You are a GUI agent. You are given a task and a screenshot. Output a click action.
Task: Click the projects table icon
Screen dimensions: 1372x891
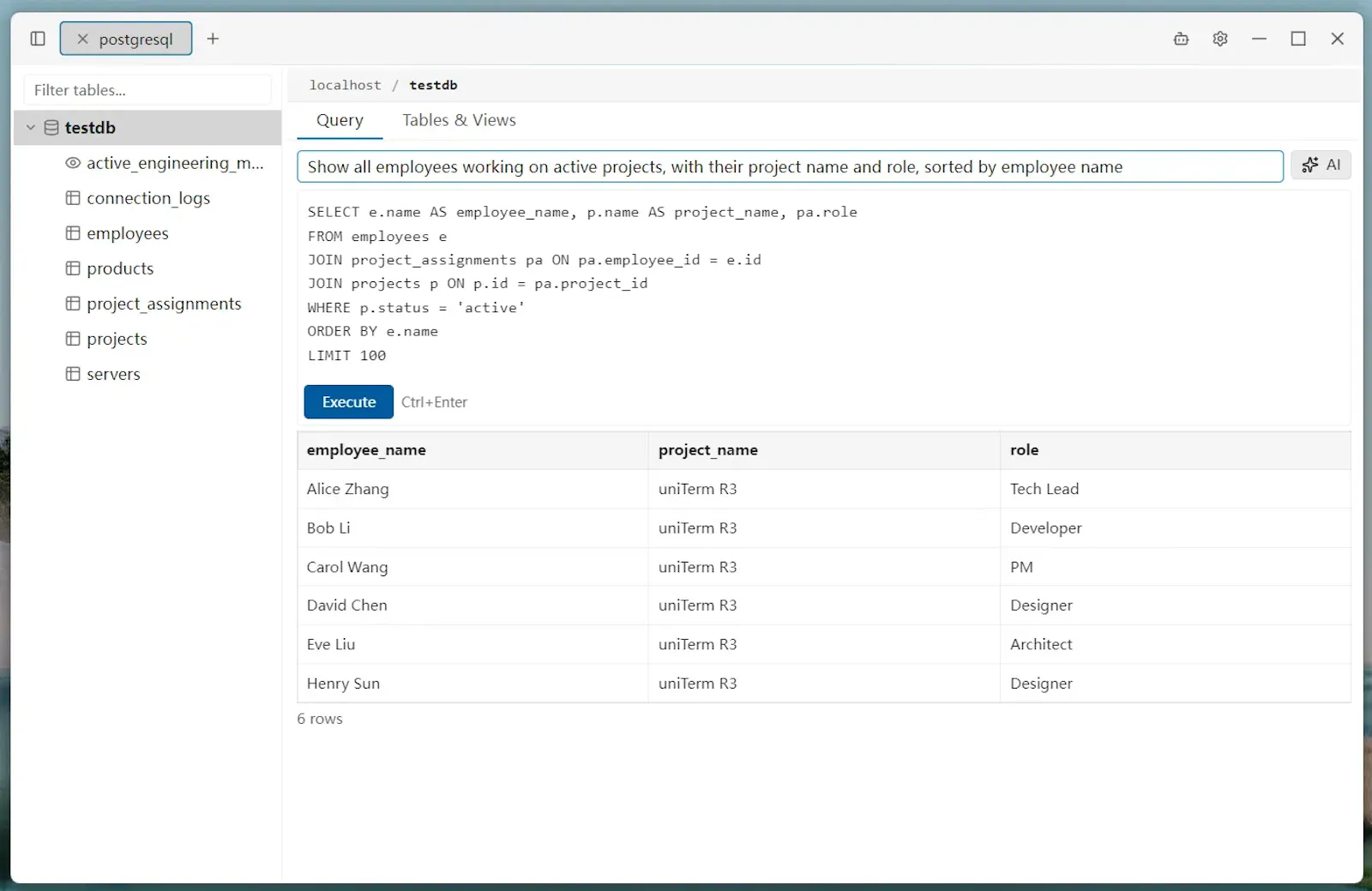click(x=73, y=339)
